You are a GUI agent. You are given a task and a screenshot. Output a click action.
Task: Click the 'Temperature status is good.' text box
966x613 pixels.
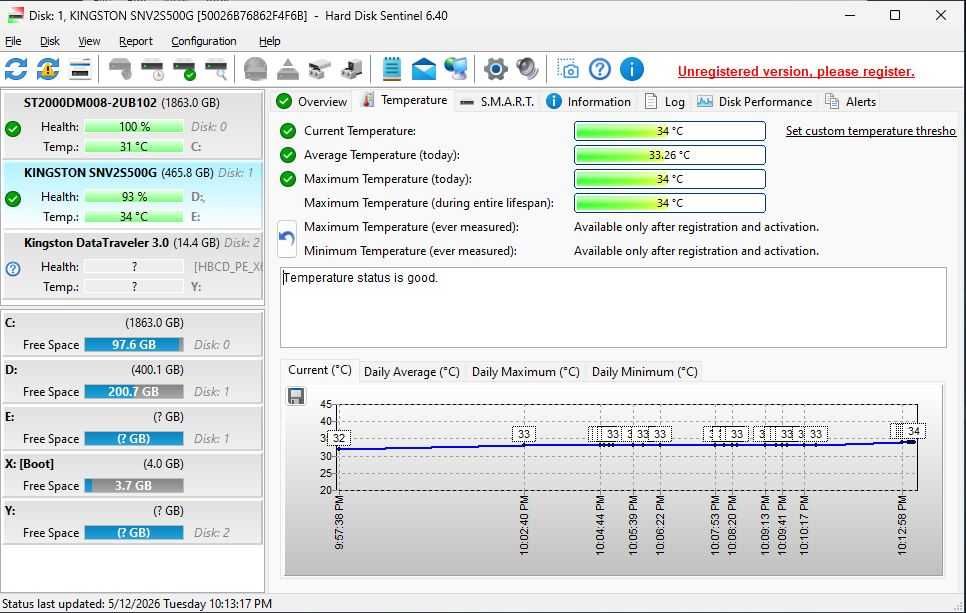(613, 307)
